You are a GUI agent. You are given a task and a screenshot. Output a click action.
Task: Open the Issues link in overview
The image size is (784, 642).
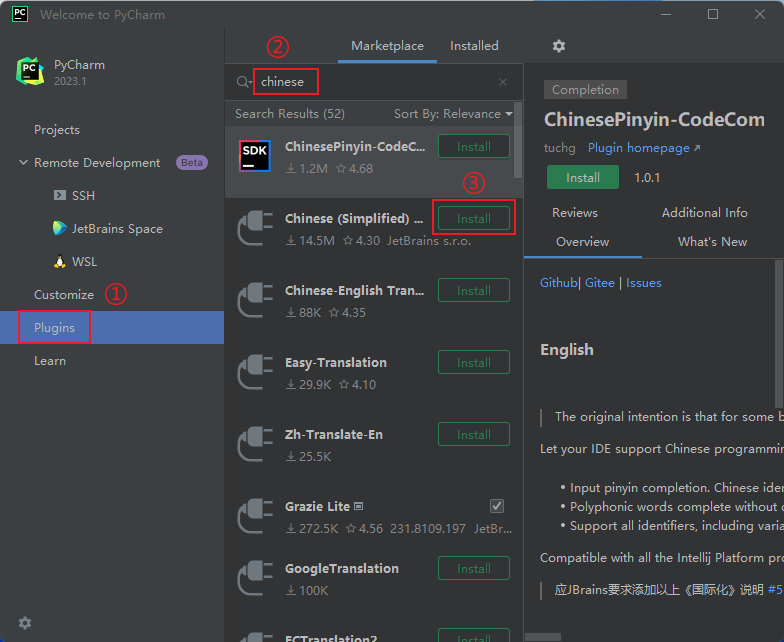[644, 282]
